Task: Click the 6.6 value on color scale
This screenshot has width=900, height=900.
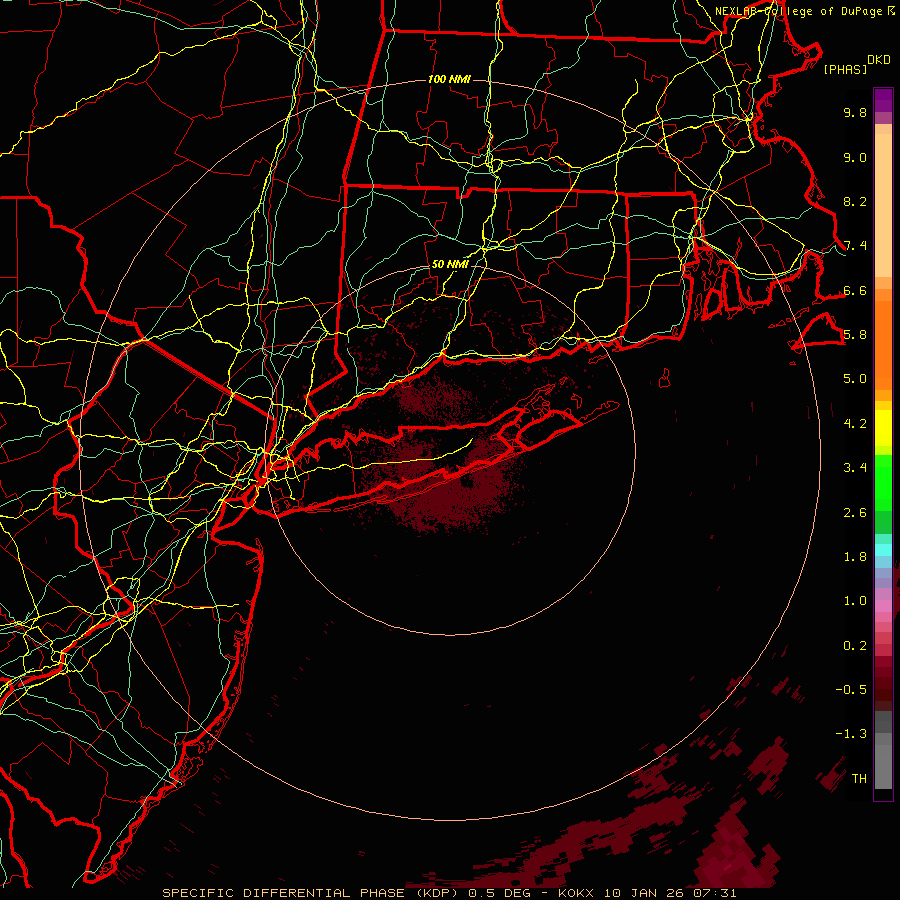Action: (855, 290)
